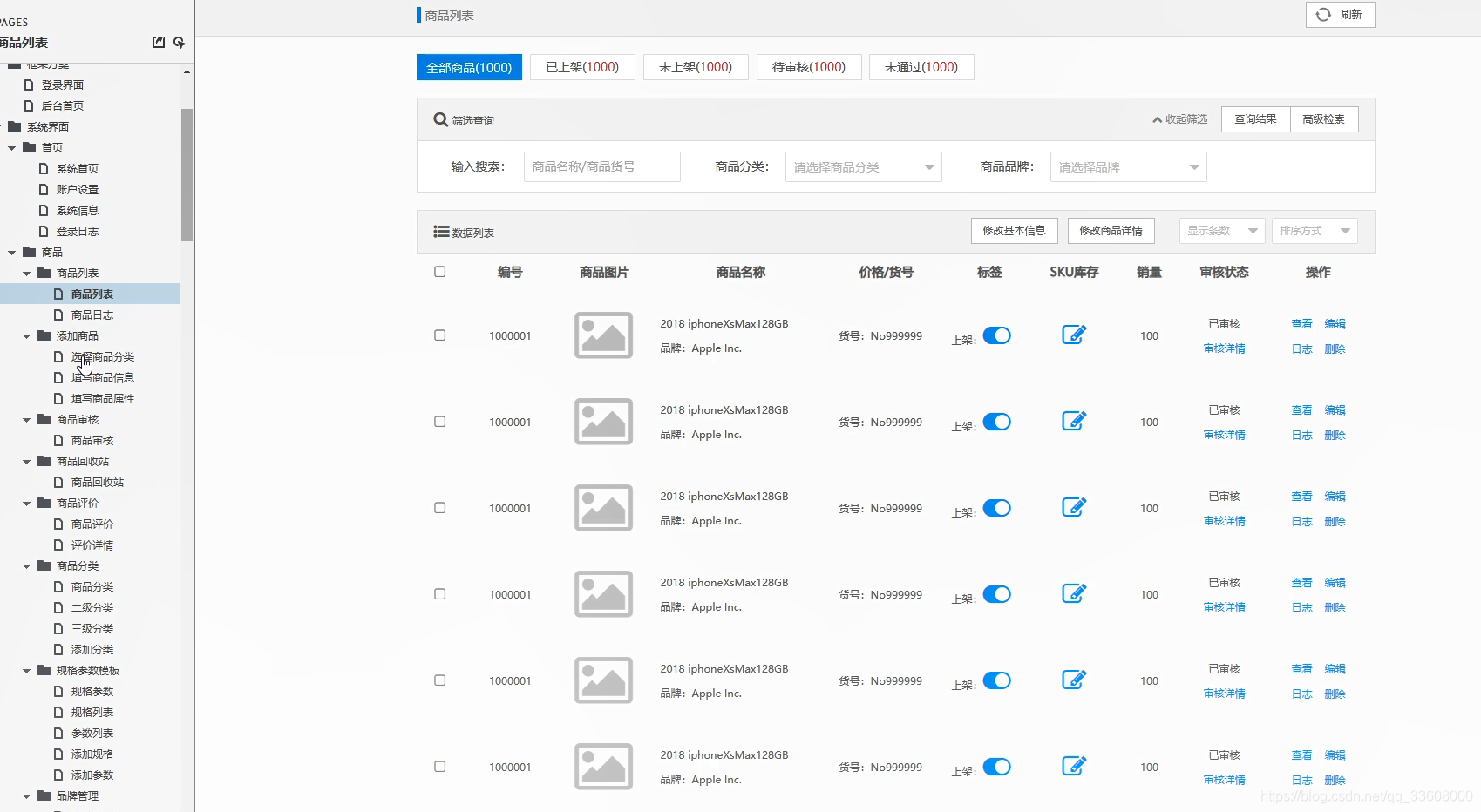Collapse the 商品列表 folder arrow in tree
Screen dimensions: 1481x812
pyautogui.click(x=27, y=274)
